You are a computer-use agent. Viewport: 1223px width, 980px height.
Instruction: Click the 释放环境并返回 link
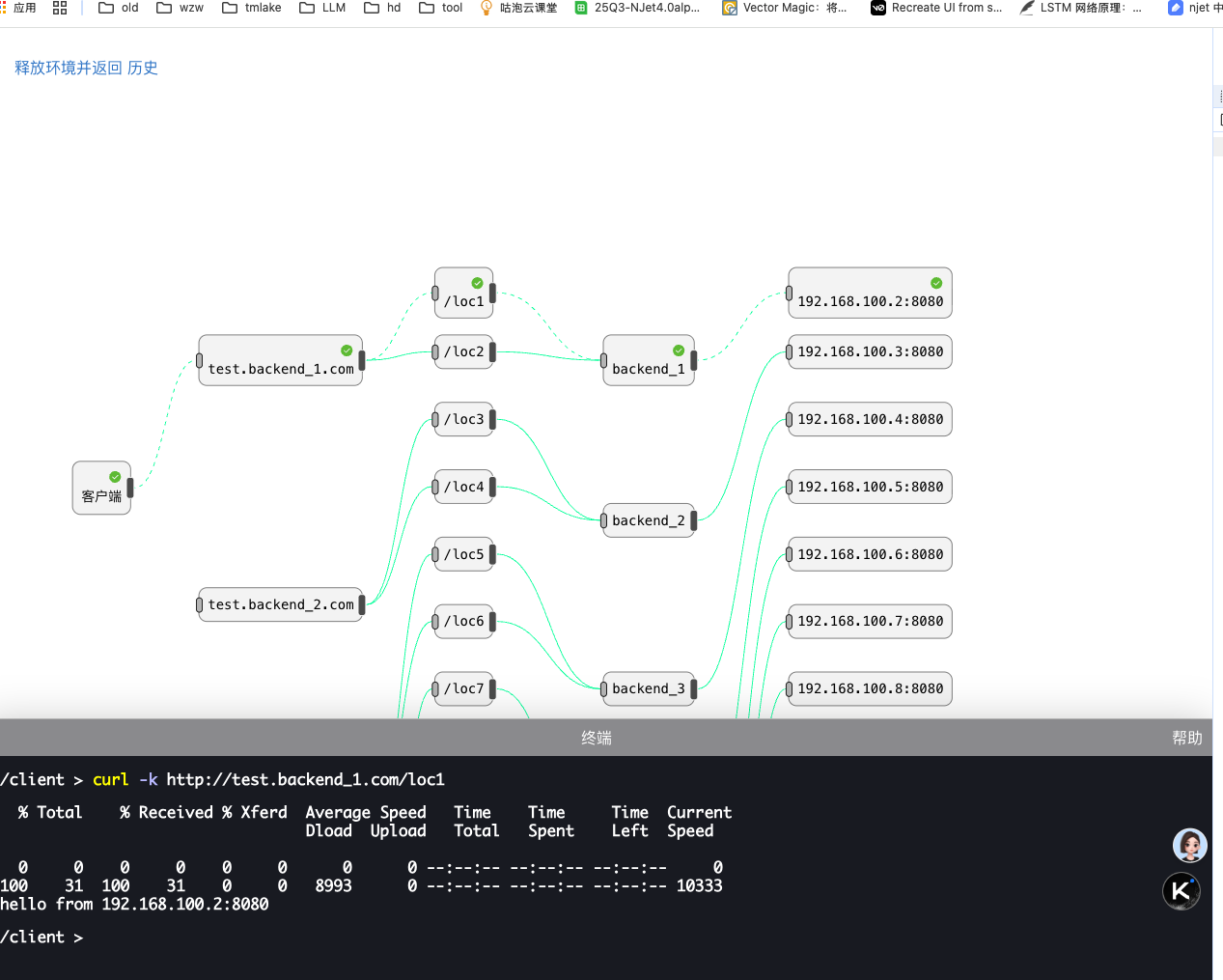[69, 68]
